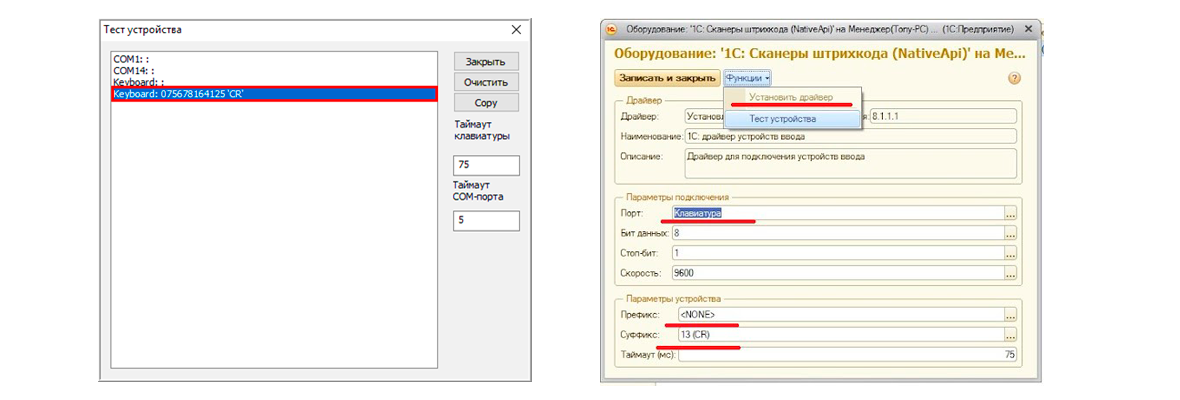The height and width of the screenshot is (400, 1180).
Task: Open the Суффикс ellipsis button
Action: pos(1011,335)
